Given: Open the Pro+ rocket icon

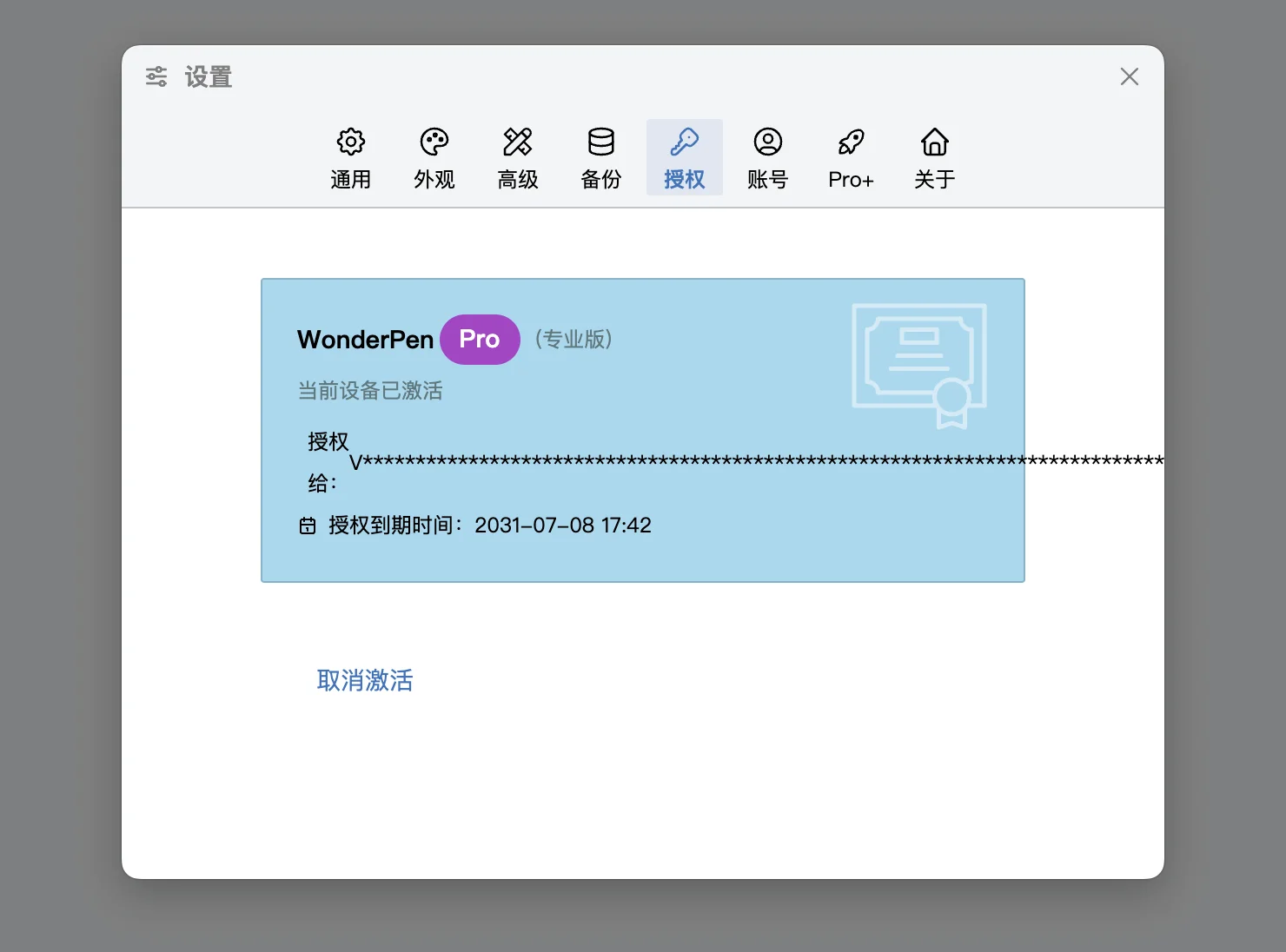Looking at the screenshot, I should [x=852, y=142].
